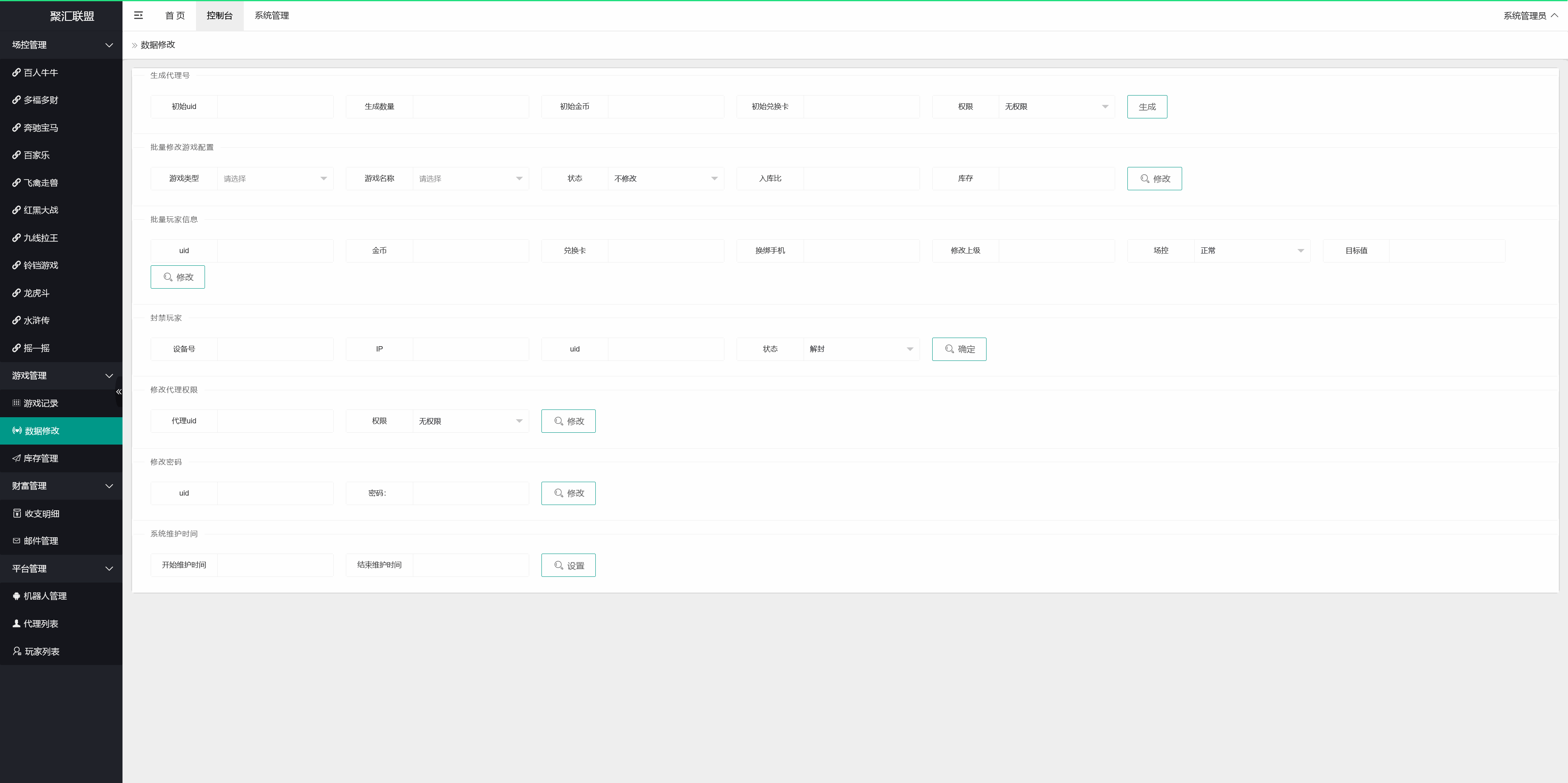This screenshot has height=783, width=1568.
Task: Open 百人牛牛 link icon entry
Action: [x=41, y=72]
